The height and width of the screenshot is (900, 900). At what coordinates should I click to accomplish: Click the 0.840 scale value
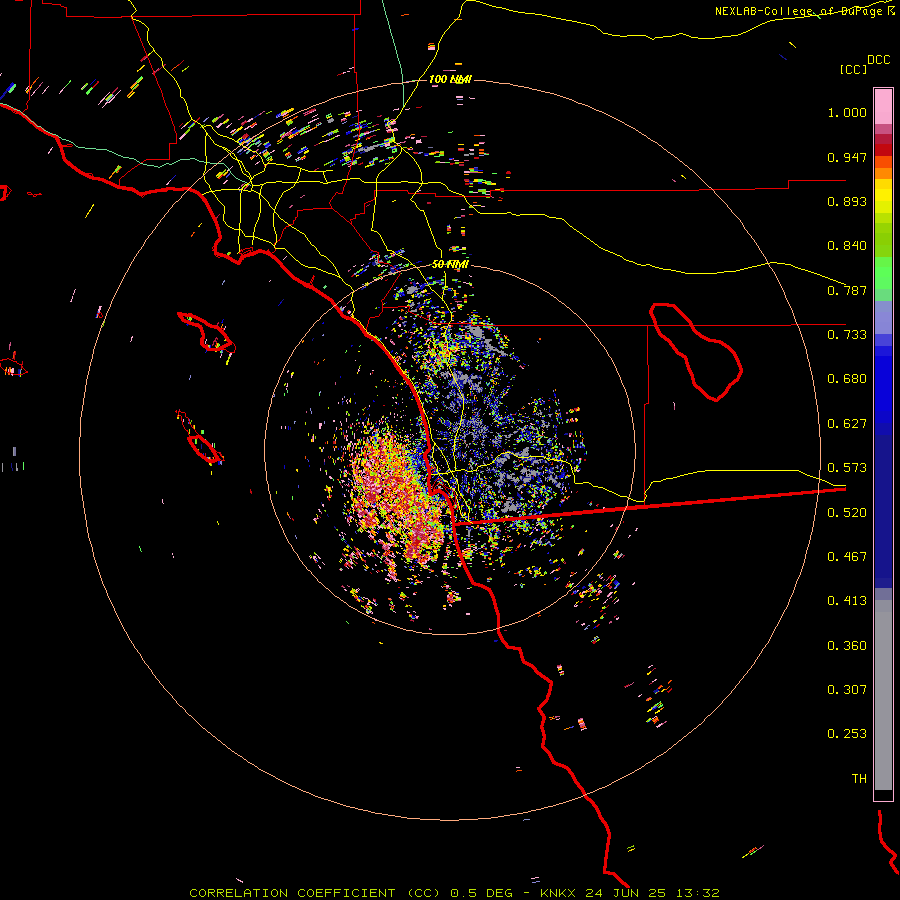(847, 246)
